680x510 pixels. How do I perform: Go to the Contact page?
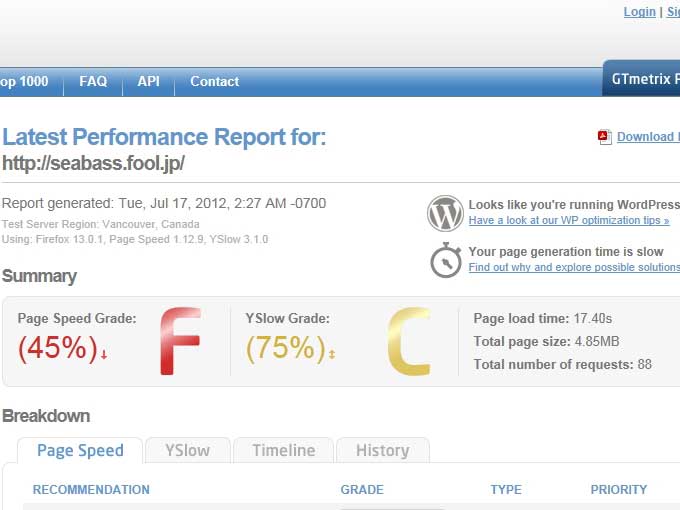click(214, 82)
